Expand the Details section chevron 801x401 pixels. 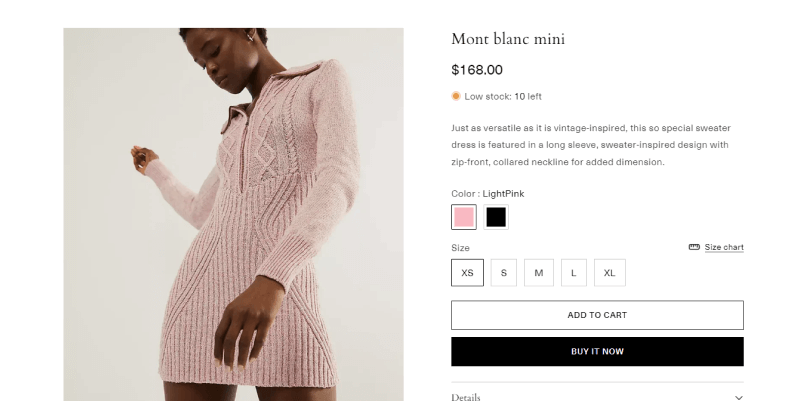[x=738, y=397]
